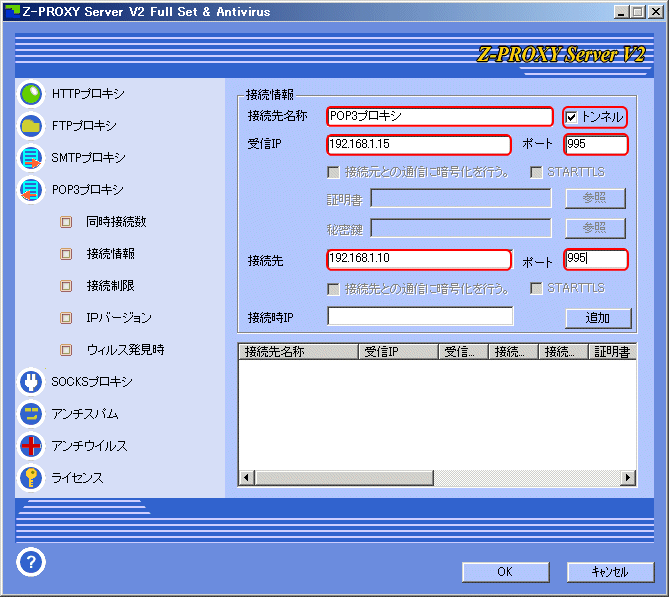
Task: Click the square icon beside IPバージョン
Action: [66, 318]
